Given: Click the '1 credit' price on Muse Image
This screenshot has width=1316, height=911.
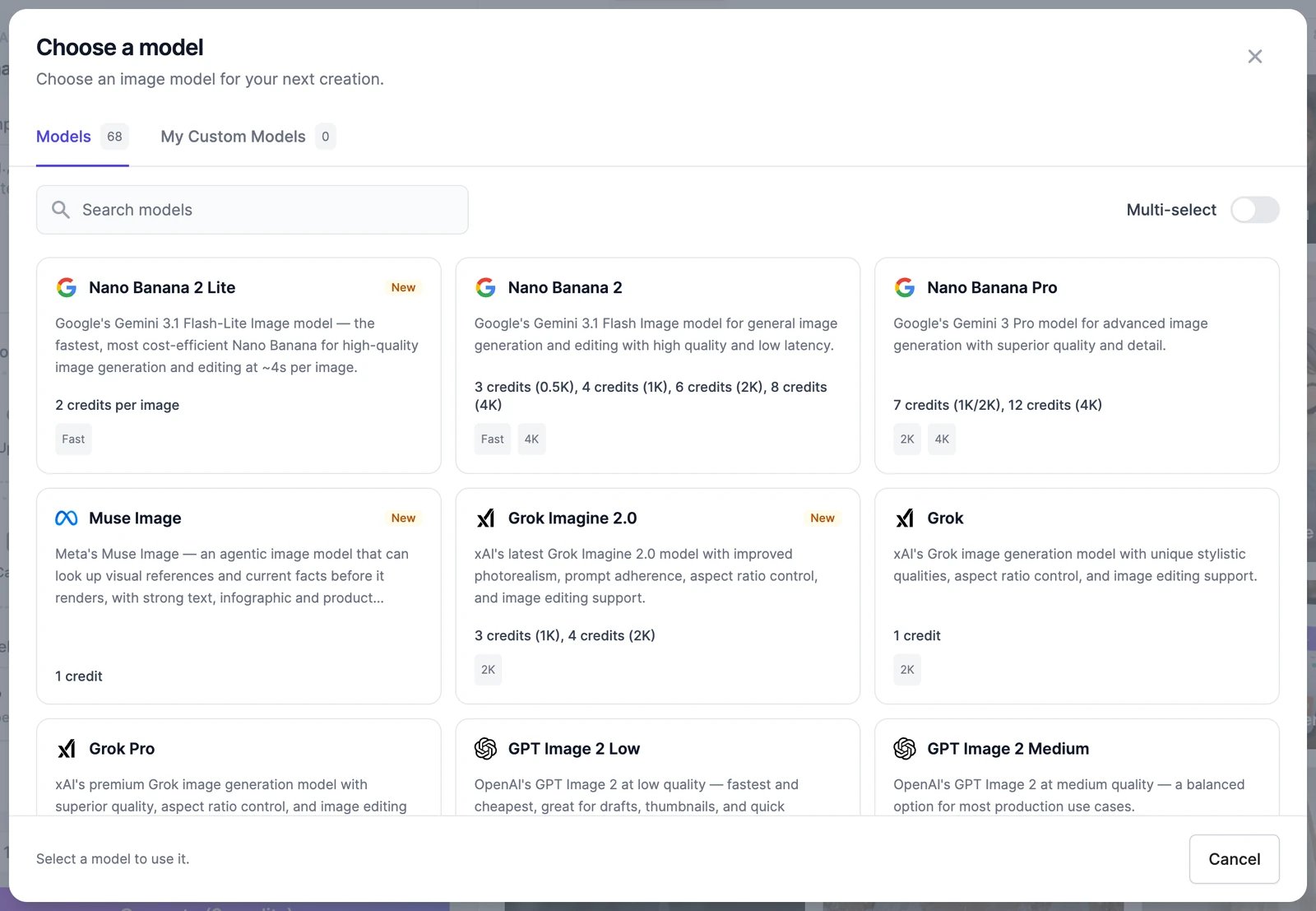Looking at the screenshot, I should 79,676.
